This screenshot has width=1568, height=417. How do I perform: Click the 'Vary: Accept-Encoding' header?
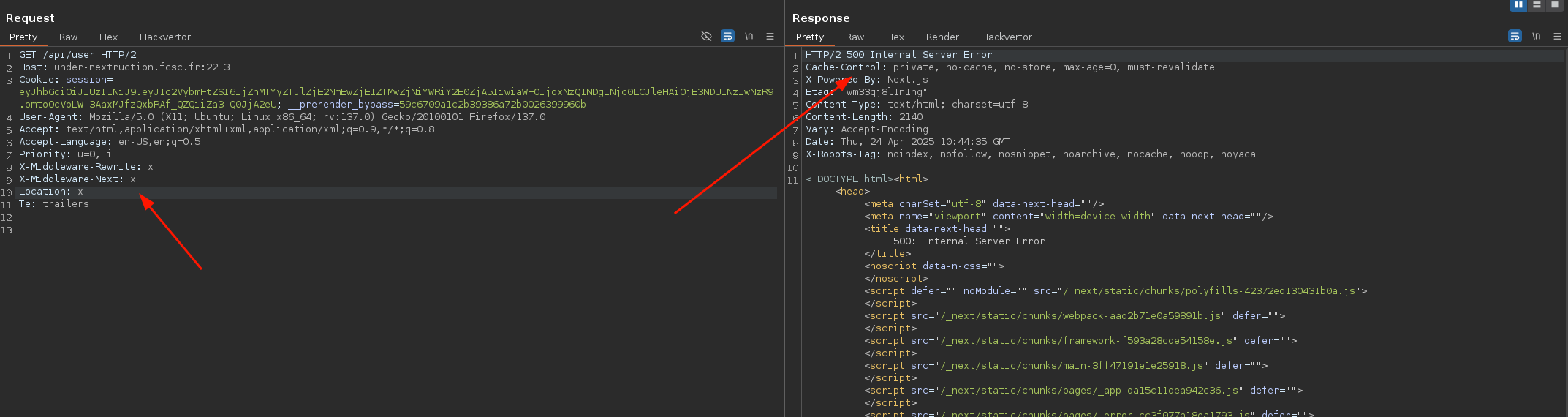[x=867, y=129]
